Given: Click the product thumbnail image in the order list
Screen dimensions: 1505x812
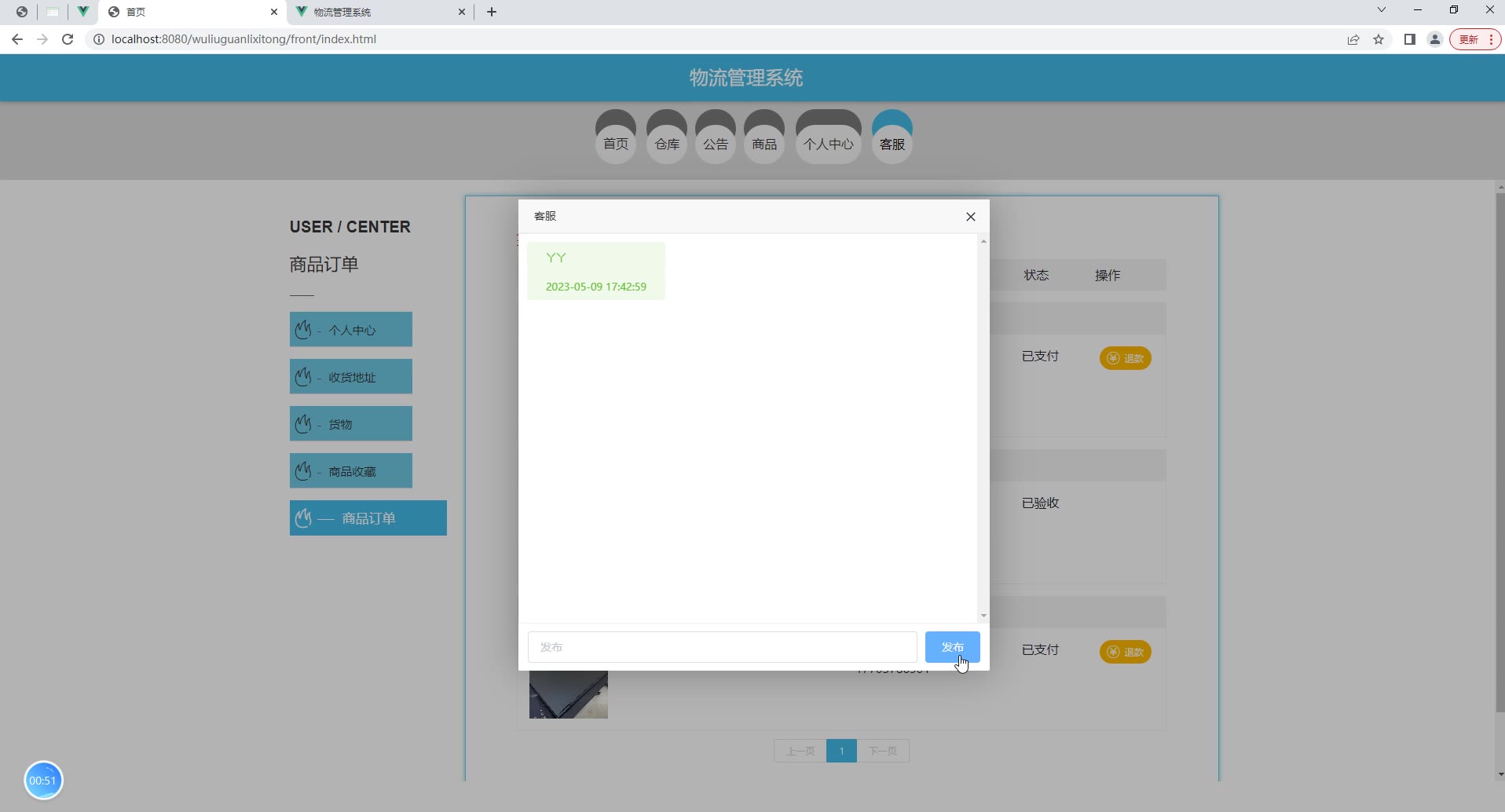Looking at the screenshot, I should 569,694.
